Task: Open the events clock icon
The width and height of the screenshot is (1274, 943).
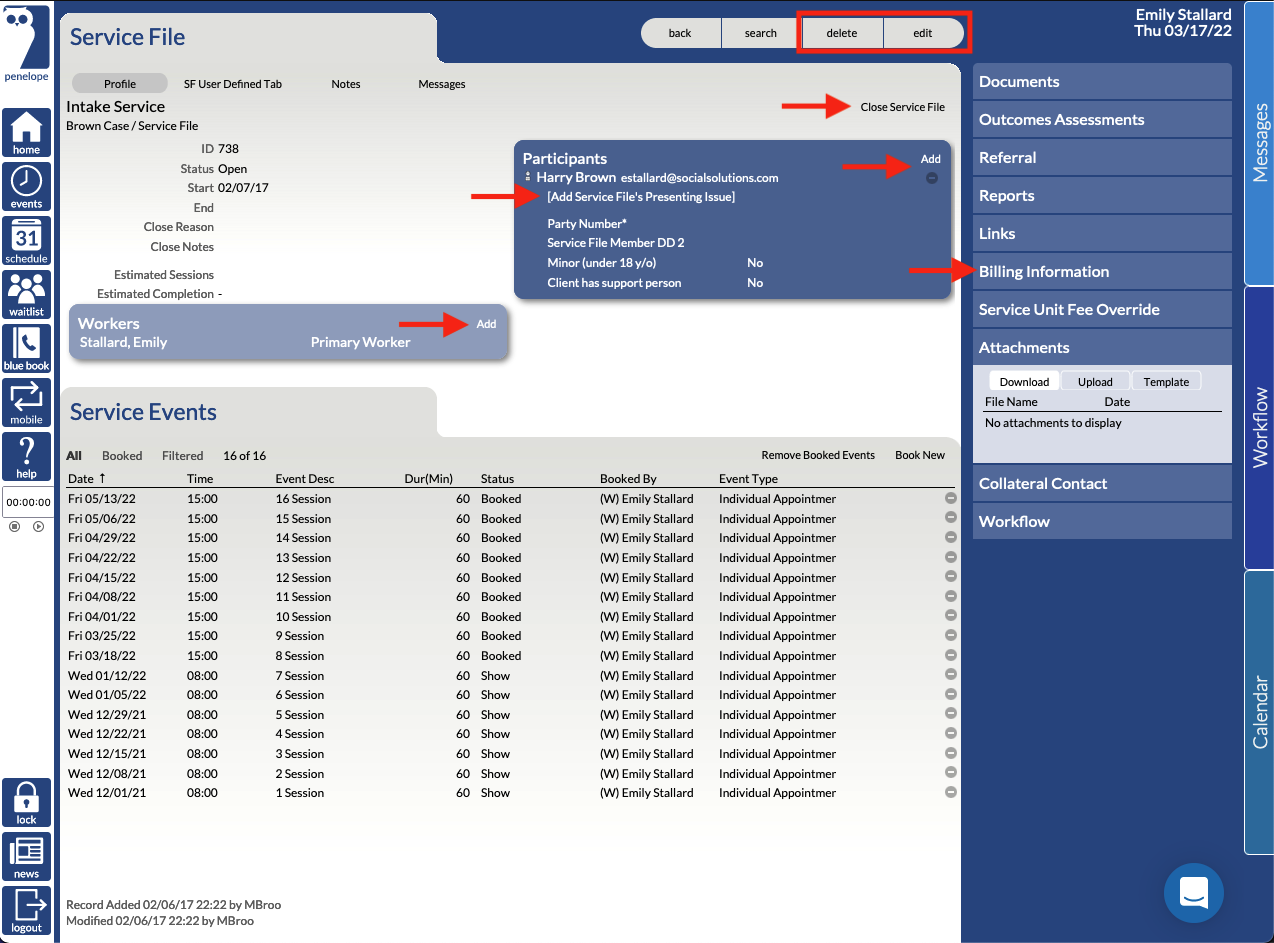Action: (x=26, y=186)
